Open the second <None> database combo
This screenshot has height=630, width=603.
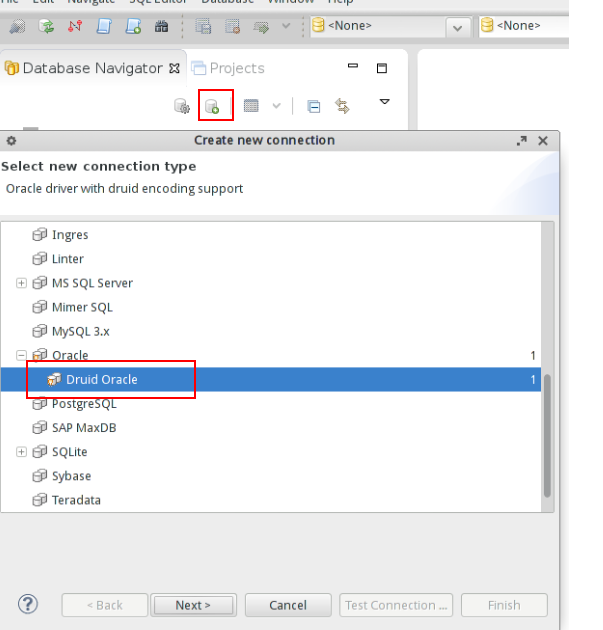[524, 26]
